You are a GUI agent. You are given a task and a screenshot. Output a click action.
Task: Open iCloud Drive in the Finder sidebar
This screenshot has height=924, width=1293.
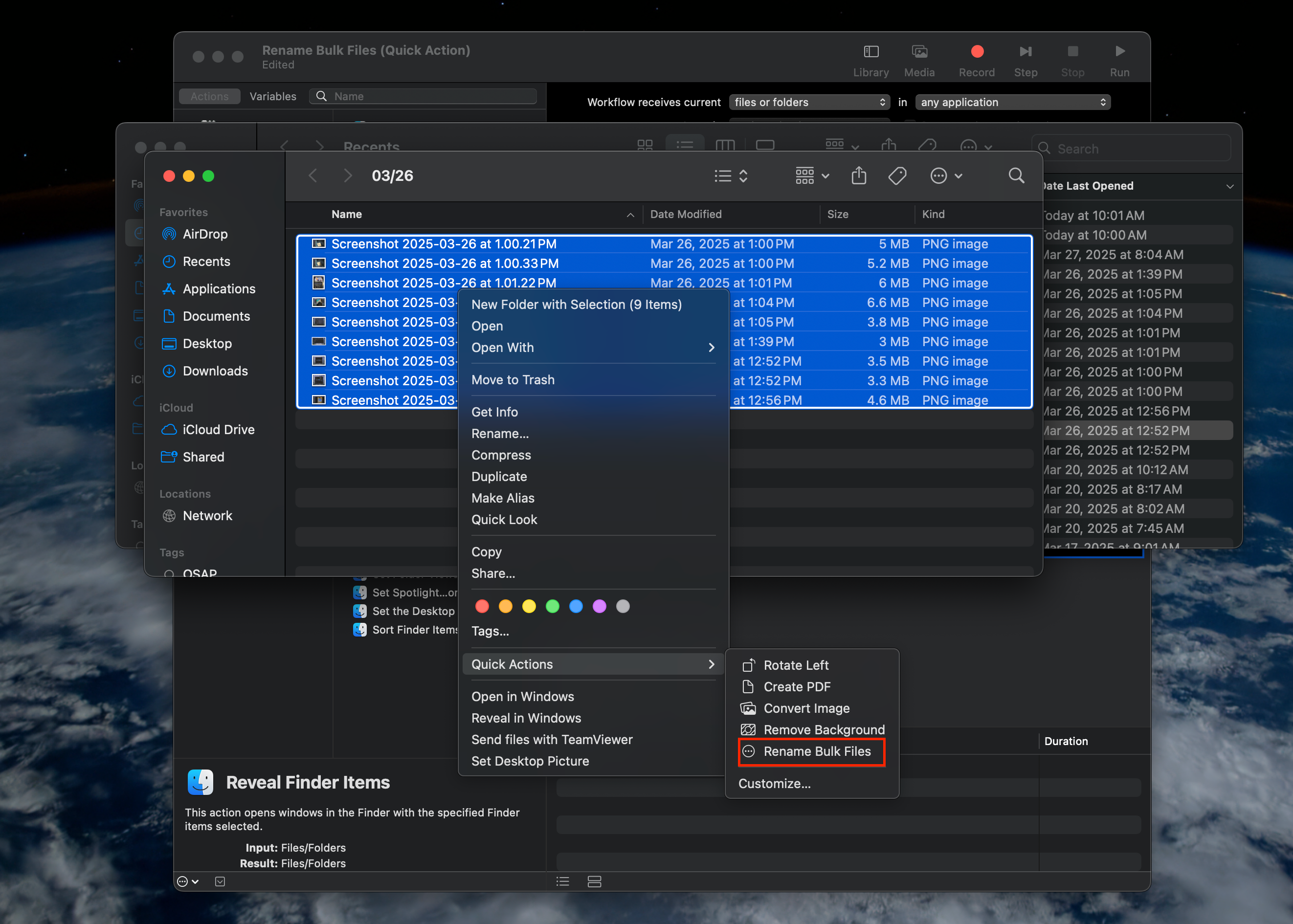point(208,430)
